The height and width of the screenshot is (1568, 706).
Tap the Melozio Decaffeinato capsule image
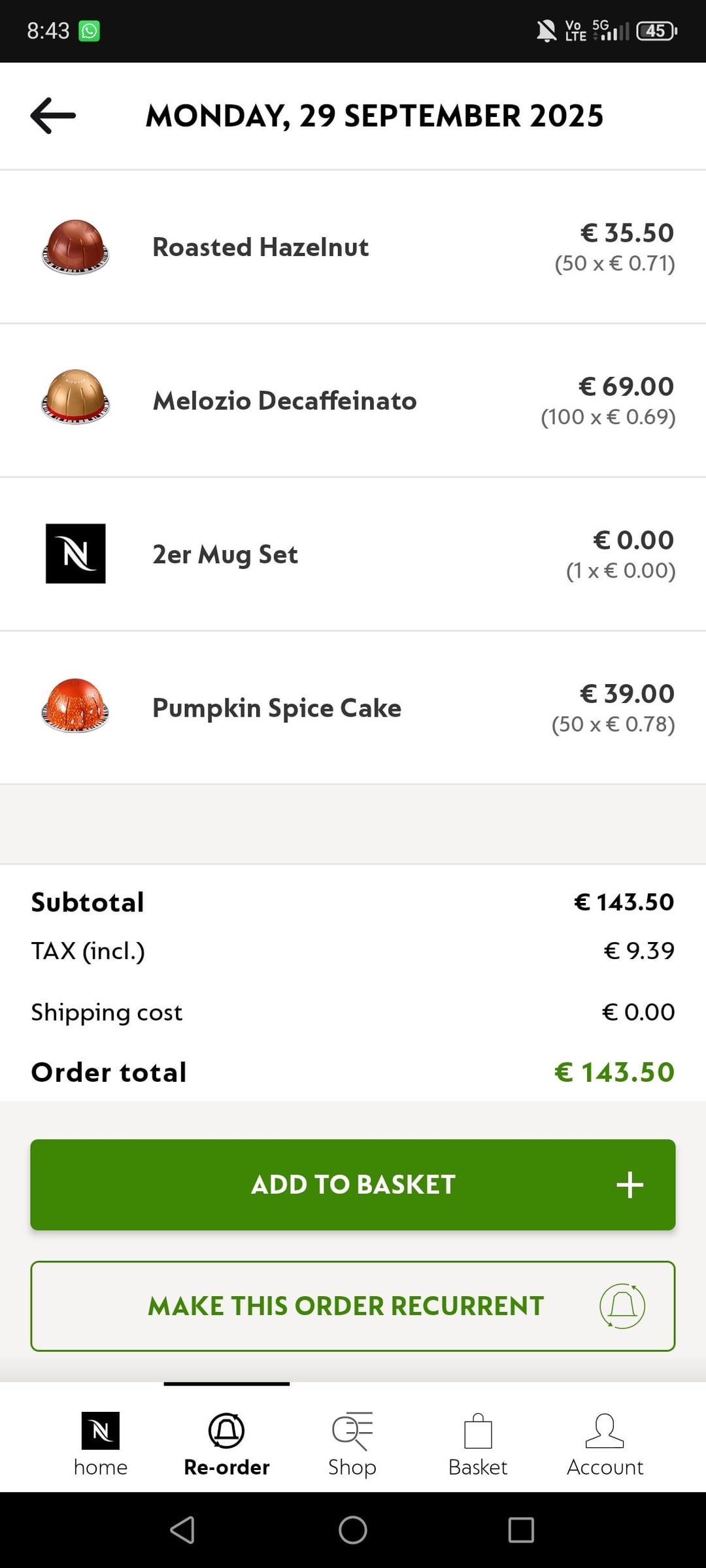(x=75, y=397)
